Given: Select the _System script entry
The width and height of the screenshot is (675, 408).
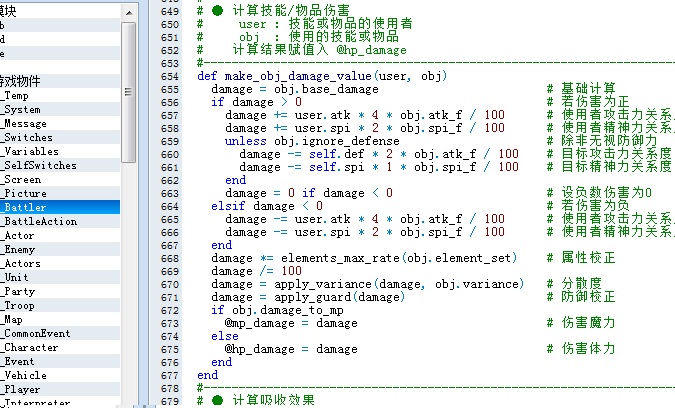Looking at the screenshot, I should 60,109.
